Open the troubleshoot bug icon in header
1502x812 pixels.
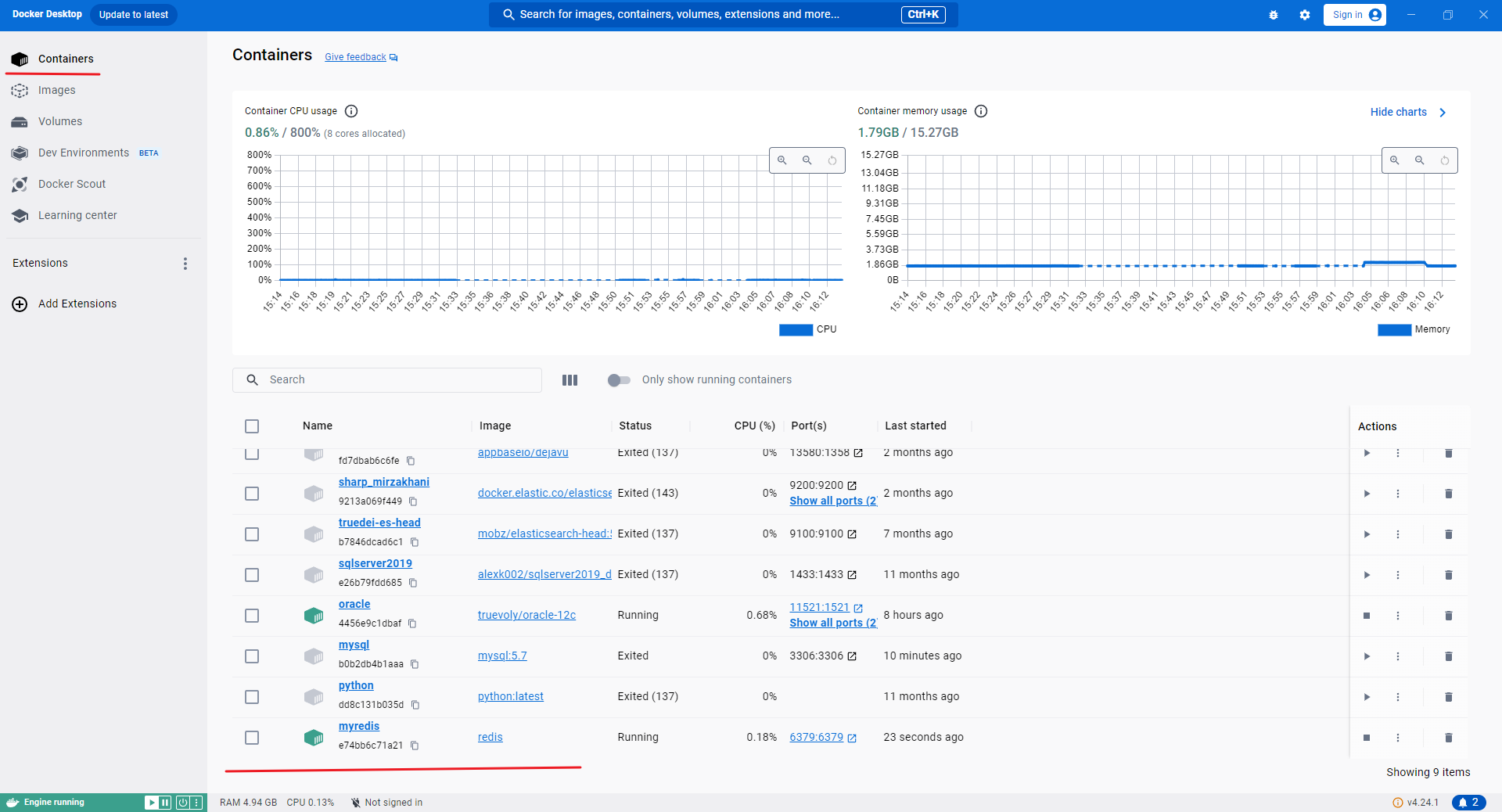pyautogui.click(x=1274, y=15)
